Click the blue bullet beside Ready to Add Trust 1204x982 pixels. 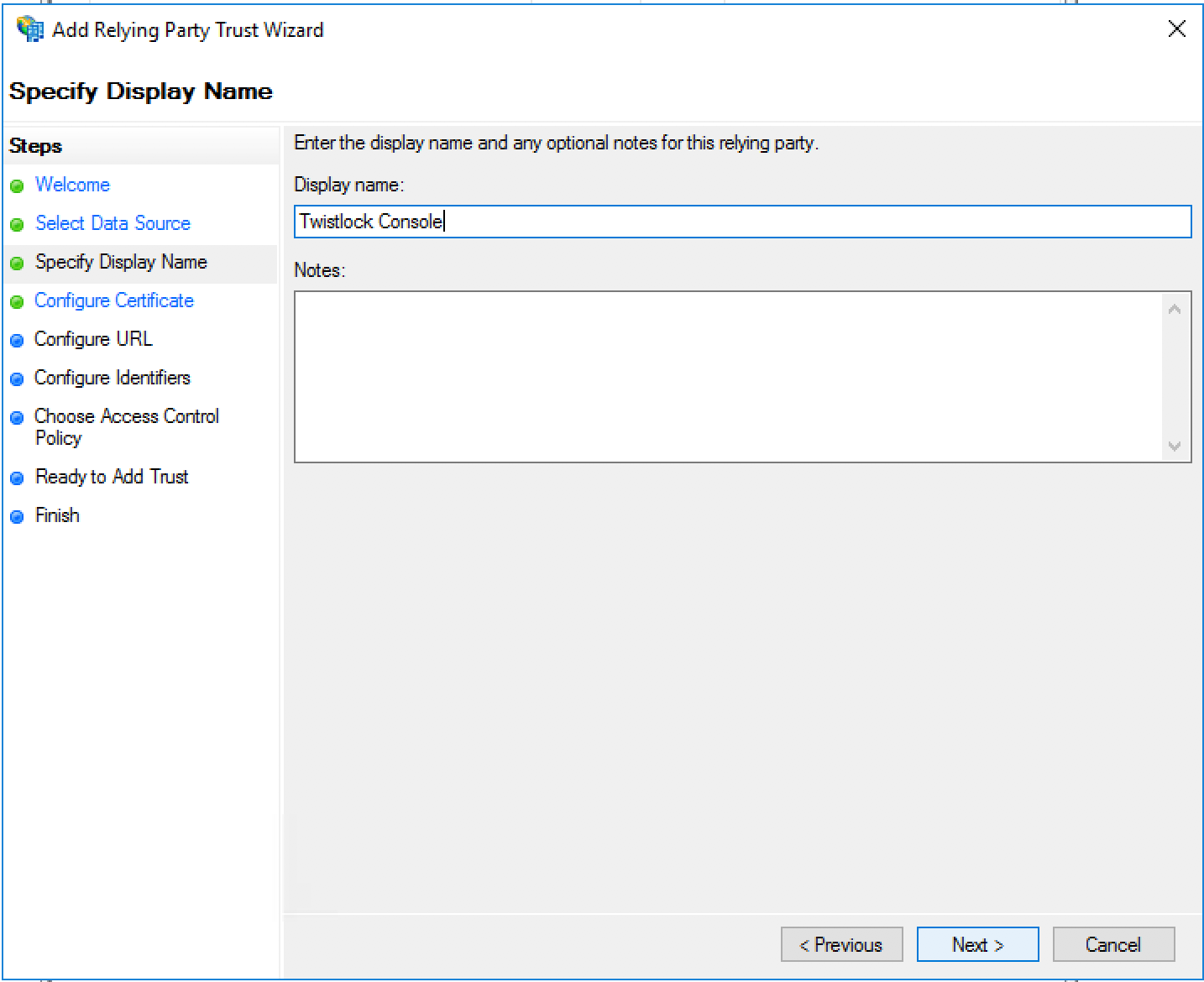(x=17, y=478)
